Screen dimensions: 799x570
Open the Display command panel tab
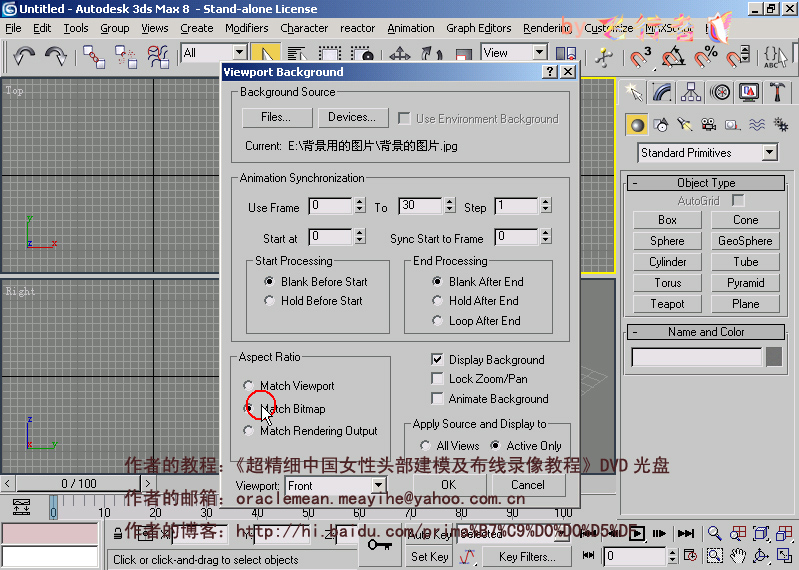(x=749, y=92)
